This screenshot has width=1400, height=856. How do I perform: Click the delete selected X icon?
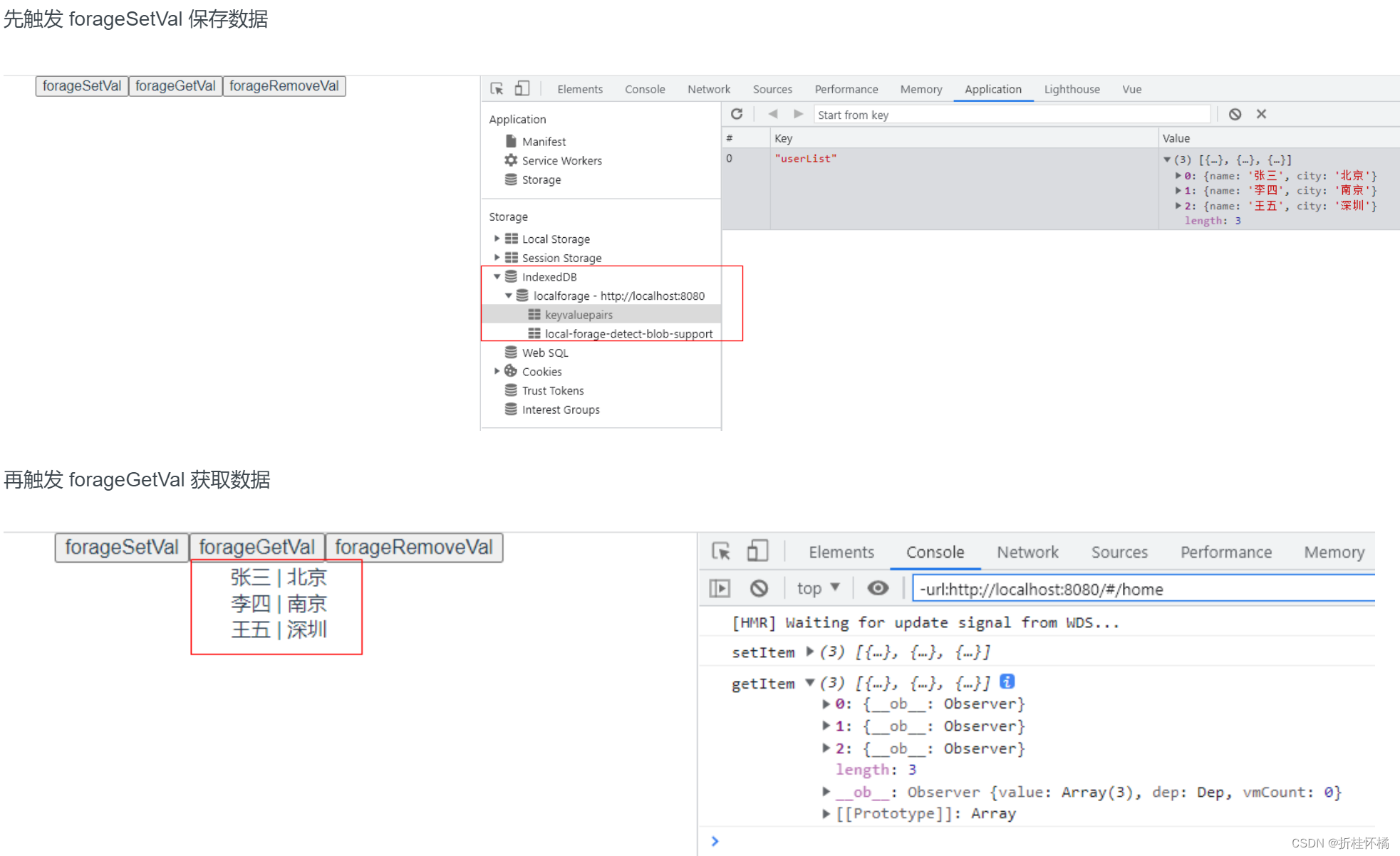[x=1261, y=114]
